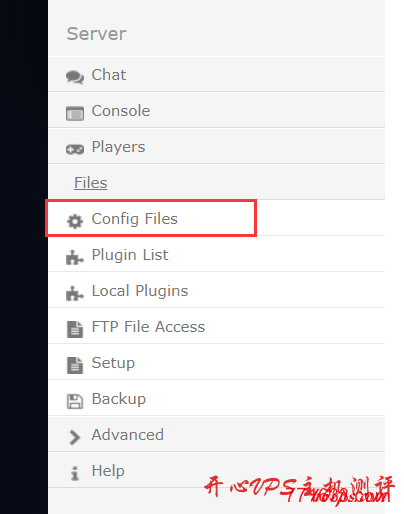This screenshot has height=514, width=404.
Task: Expand the Advanced chevron arrow
Action: (75, 437)
